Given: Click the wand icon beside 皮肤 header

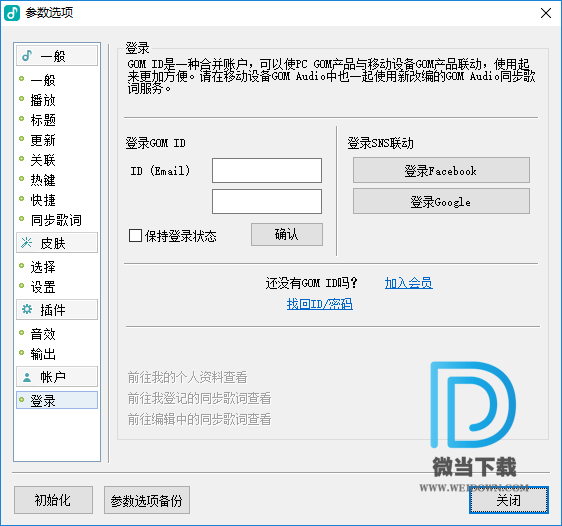Looking at the screenshot, I should (x=27, y=243).
